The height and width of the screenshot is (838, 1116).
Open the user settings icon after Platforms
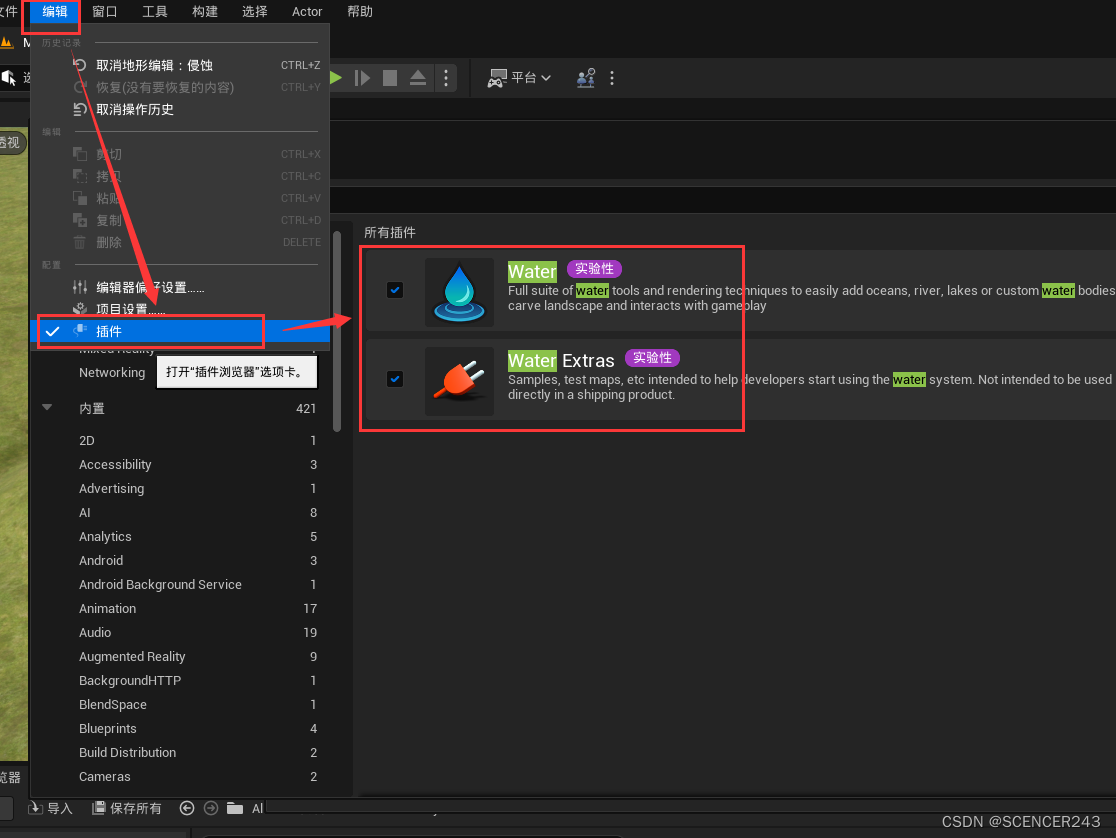(x=586, y=78)
